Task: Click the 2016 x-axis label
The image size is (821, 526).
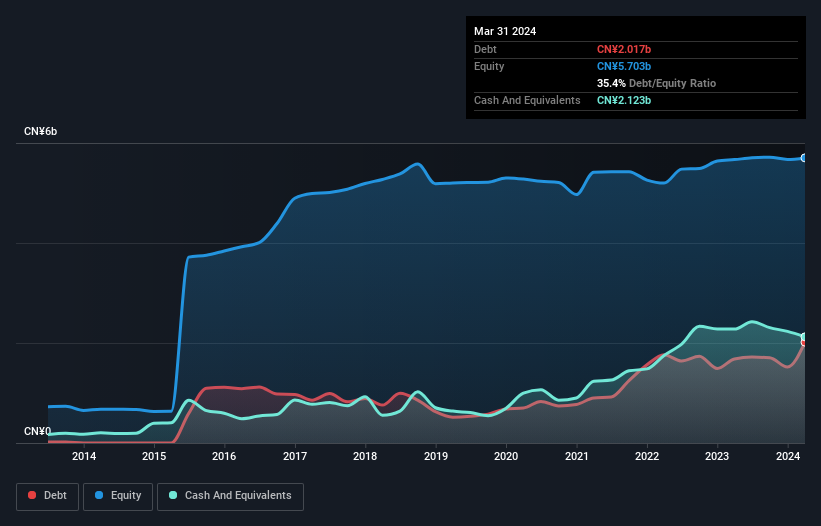Action: (224, 456)
